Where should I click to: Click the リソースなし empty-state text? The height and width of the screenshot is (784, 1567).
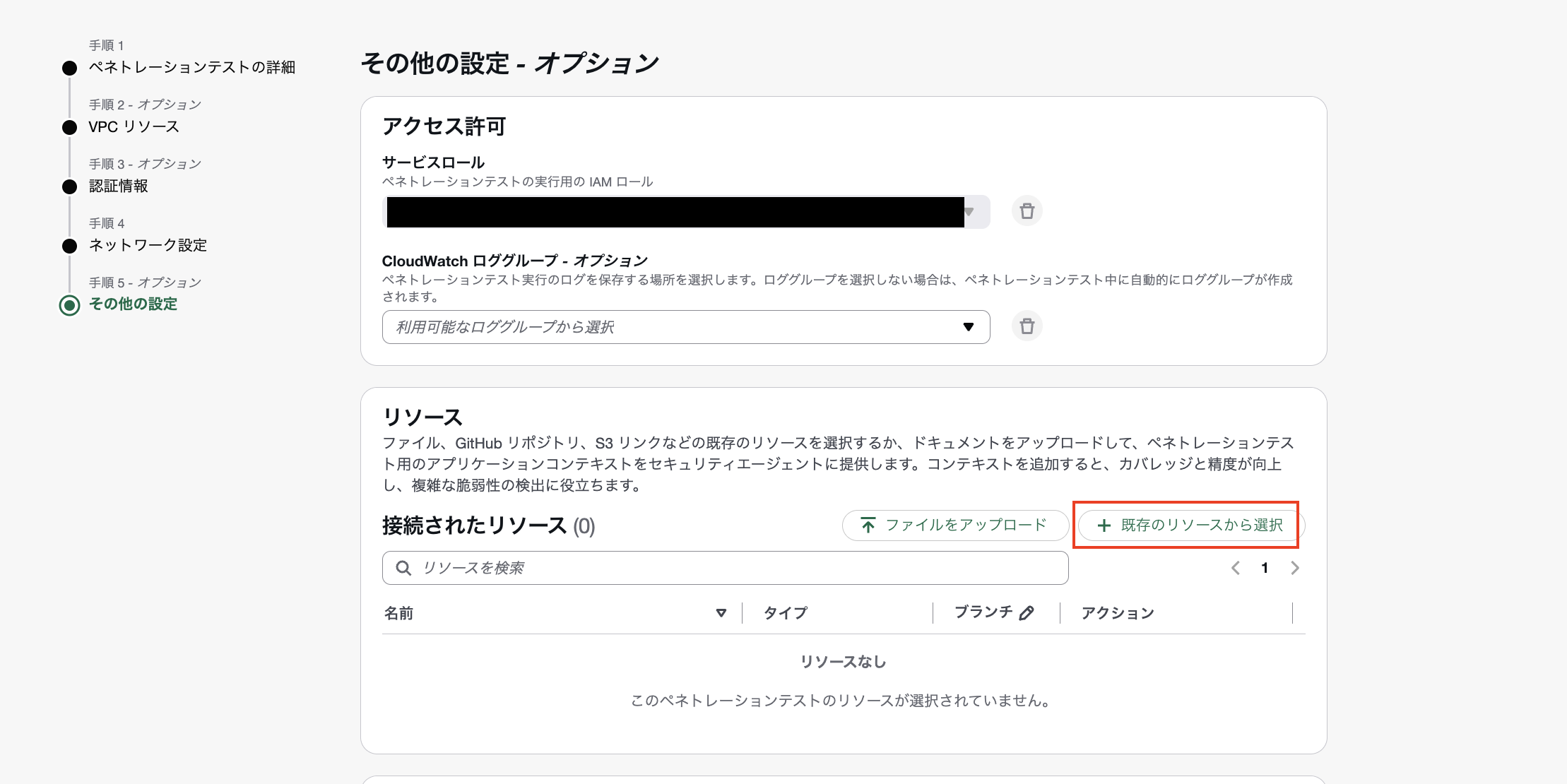[x=843, y=662]
